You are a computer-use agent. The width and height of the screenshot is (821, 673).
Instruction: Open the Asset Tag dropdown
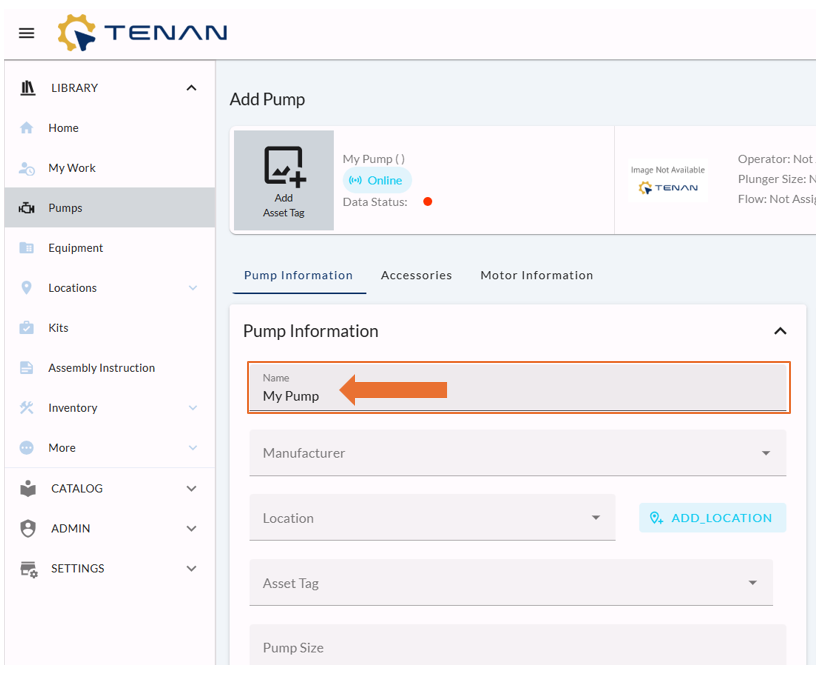tap(752, 584)
